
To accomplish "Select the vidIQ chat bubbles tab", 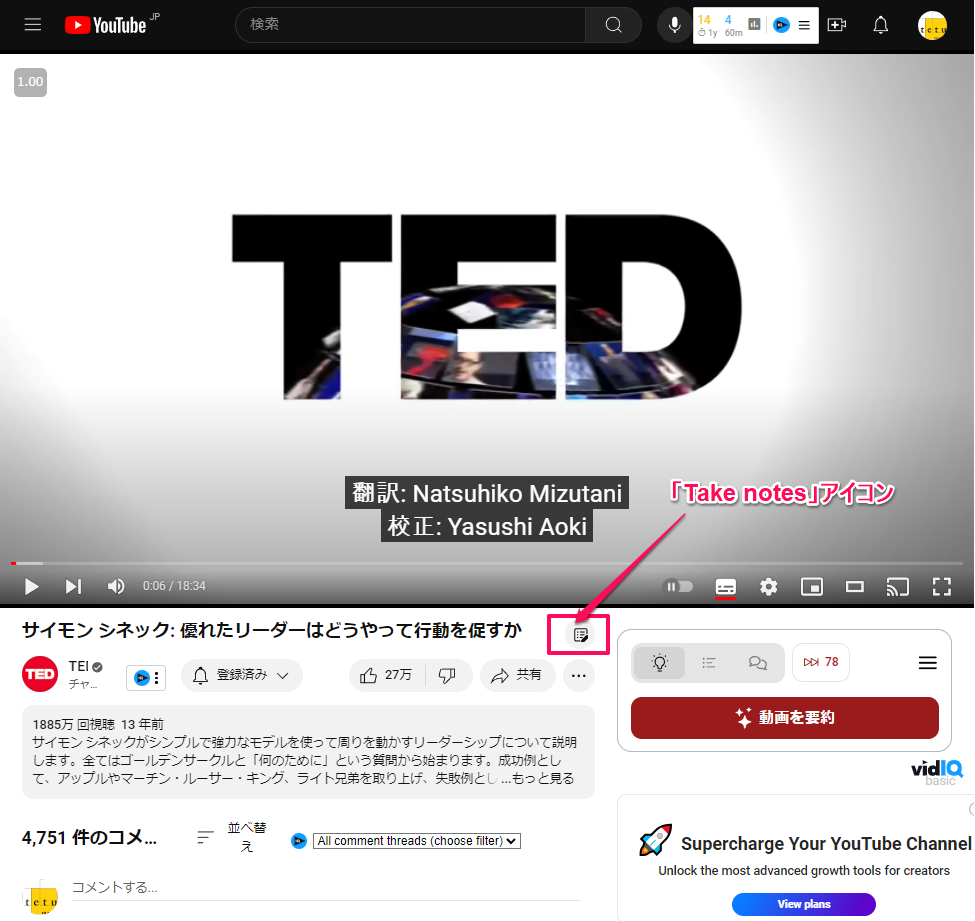I will click(x=757, y=663).
